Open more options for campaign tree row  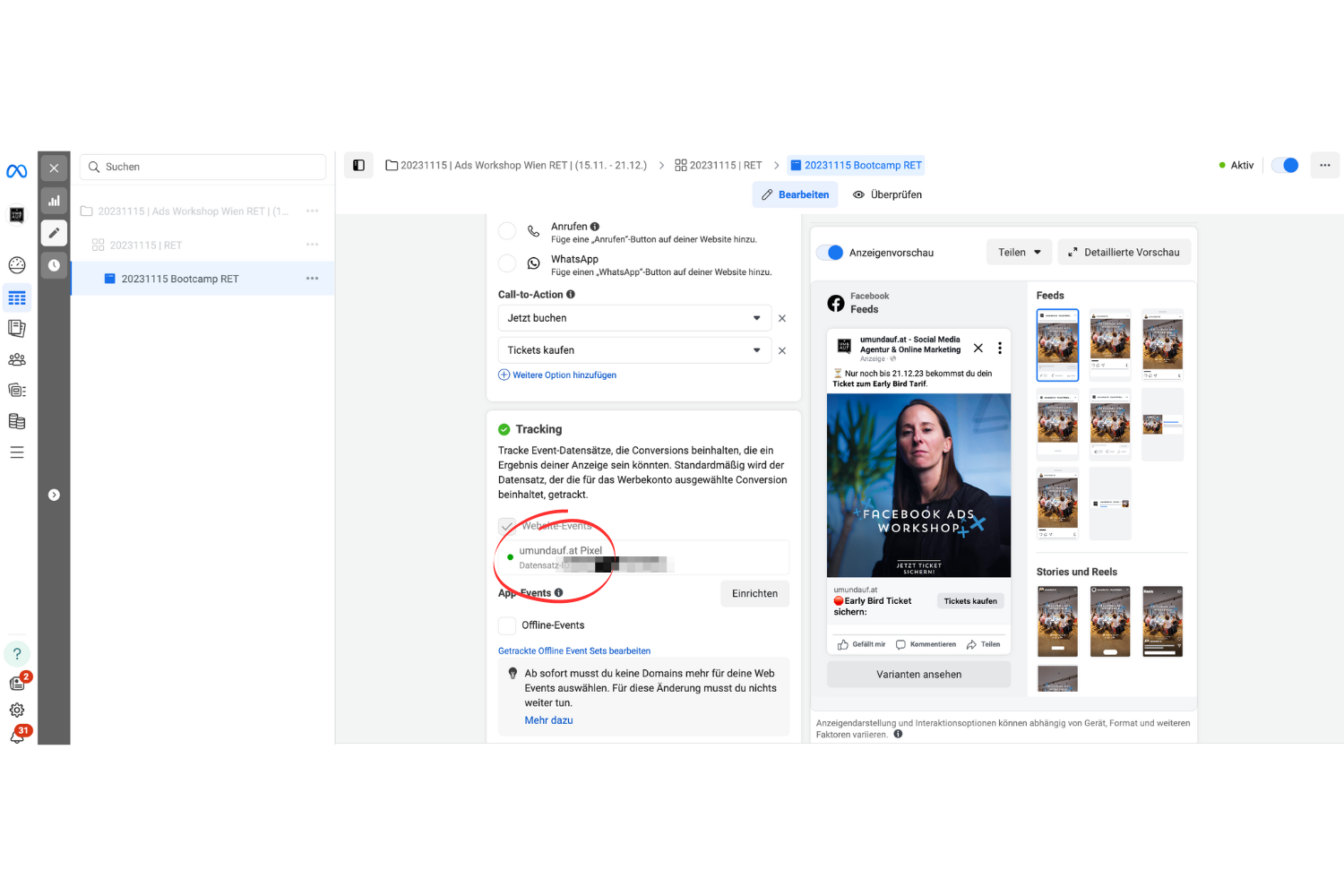(x=312, y=211)
